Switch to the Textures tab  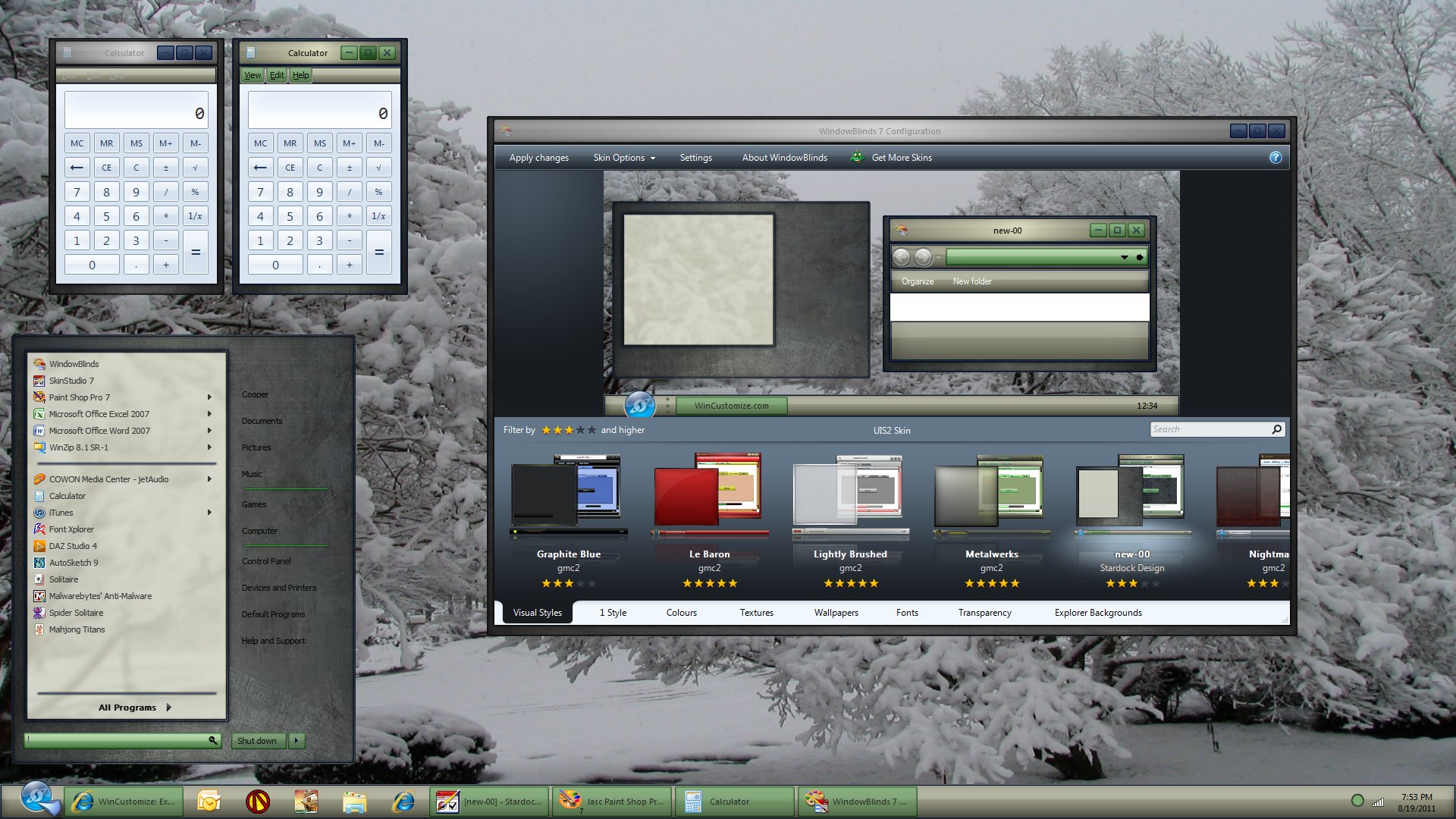pos(756,613)
